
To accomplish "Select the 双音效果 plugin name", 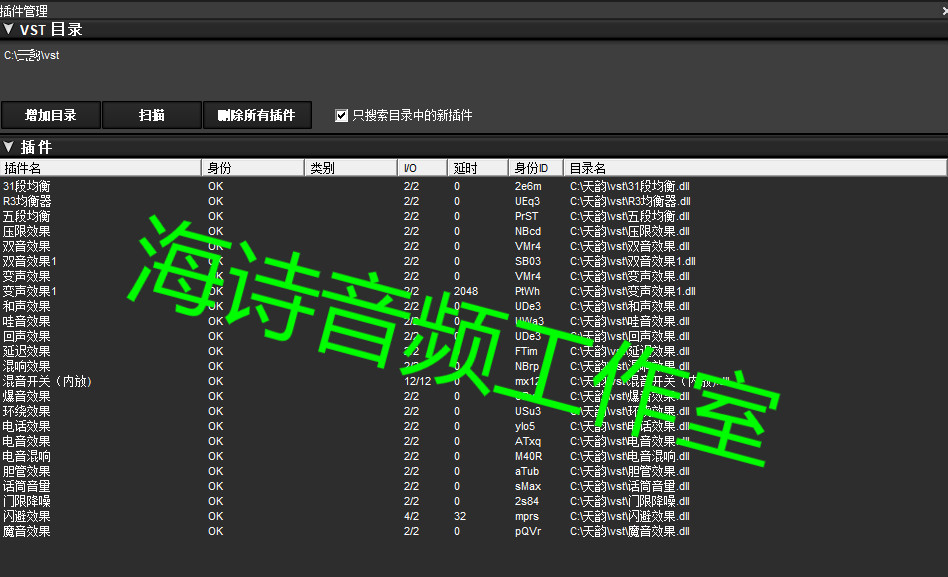I will (27, 246).
